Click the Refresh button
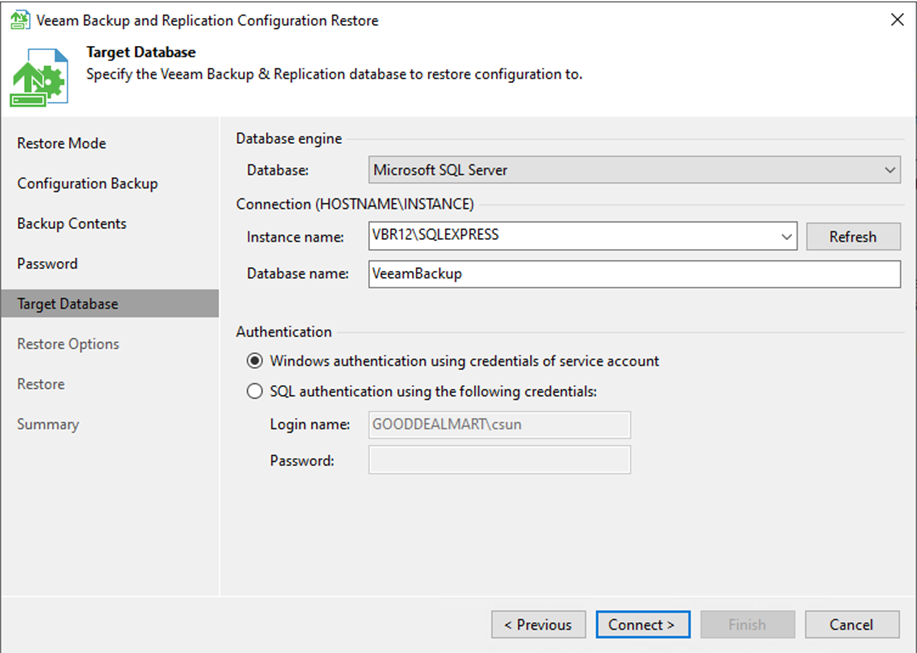 [x=853, y=236]
